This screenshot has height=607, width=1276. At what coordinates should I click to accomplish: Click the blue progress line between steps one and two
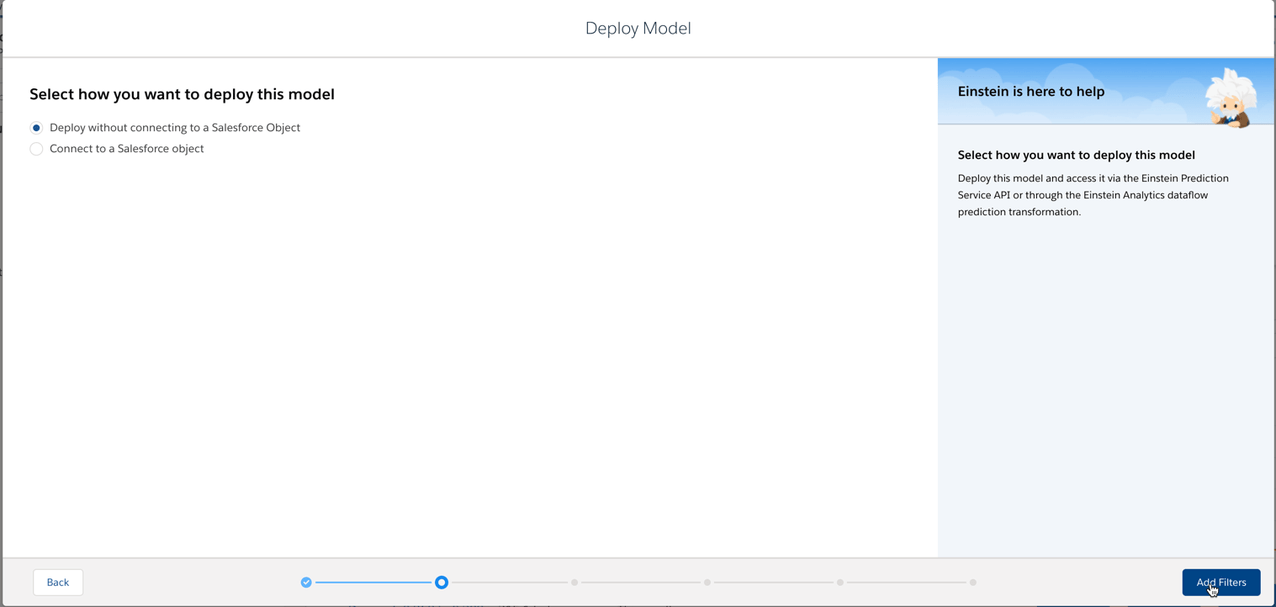(373, 582)
